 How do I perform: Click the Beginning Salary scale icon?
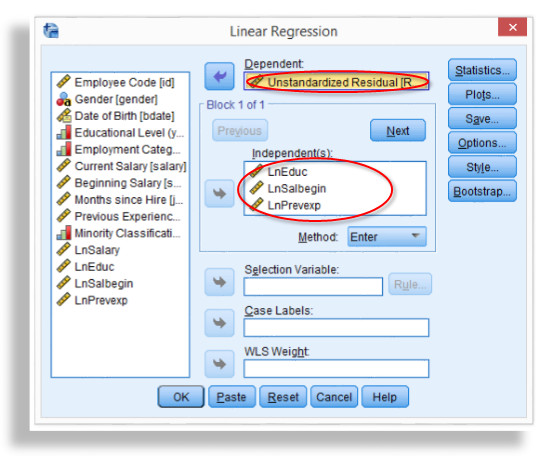click(64, 182)
